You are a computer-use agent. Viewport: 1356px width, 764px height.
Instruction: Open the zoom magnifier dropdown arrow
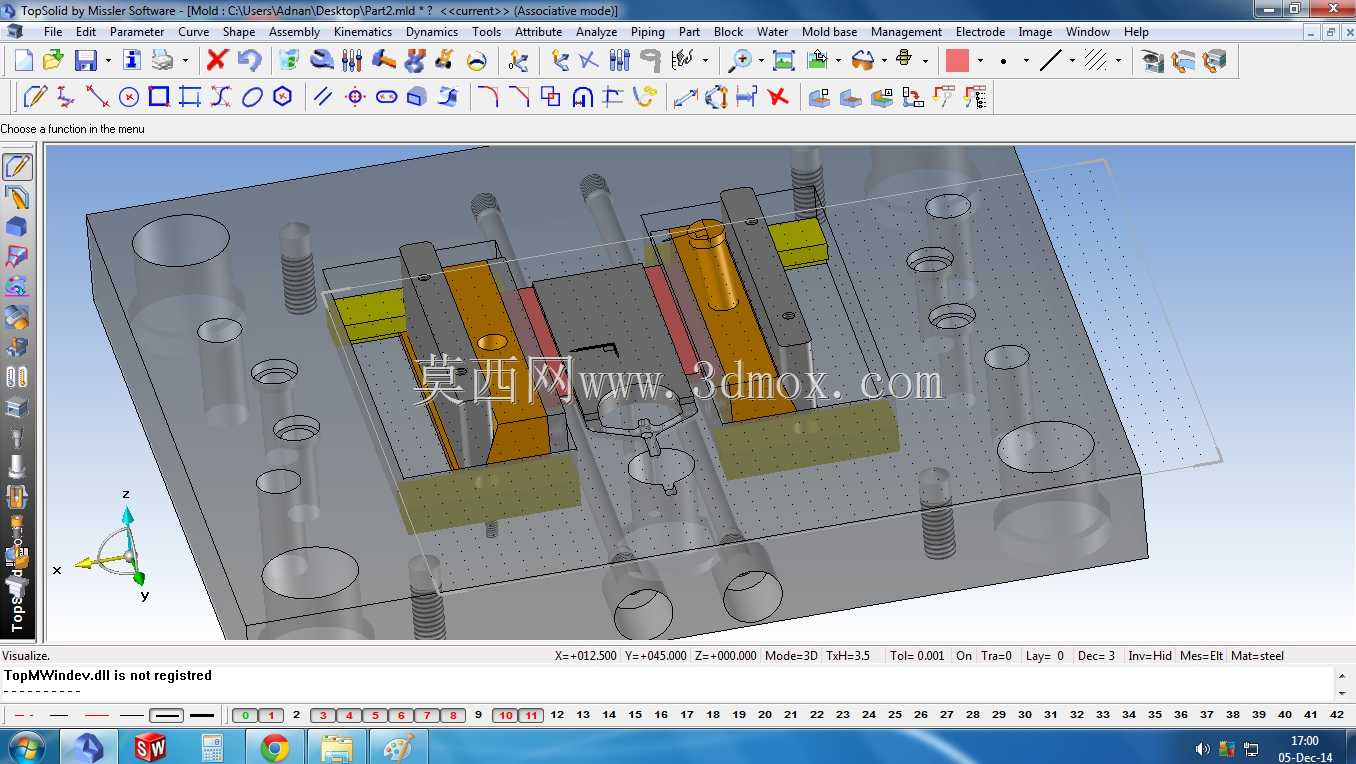click(x=761, y=60)
